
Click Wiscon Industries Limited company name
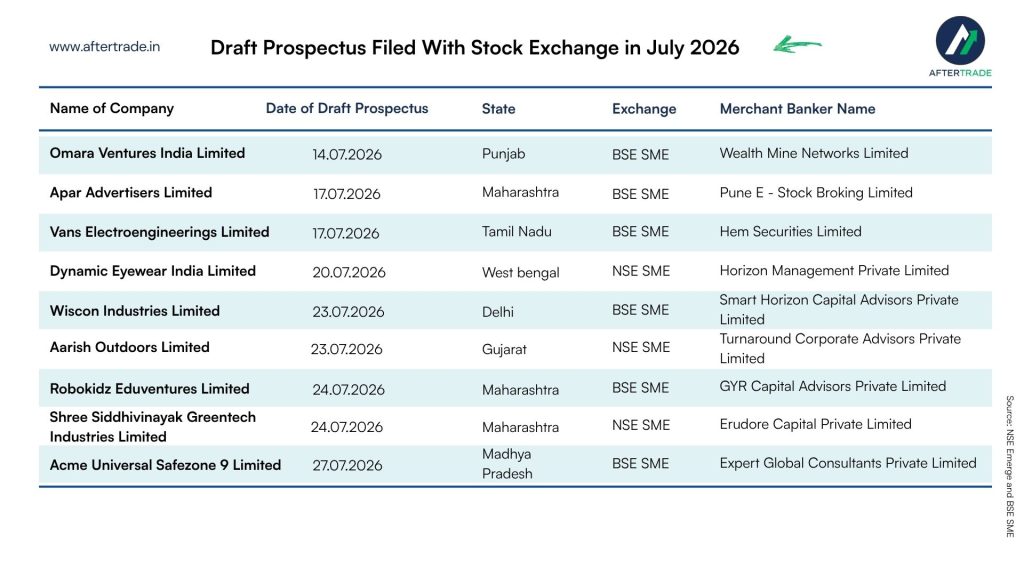point(135,311)
